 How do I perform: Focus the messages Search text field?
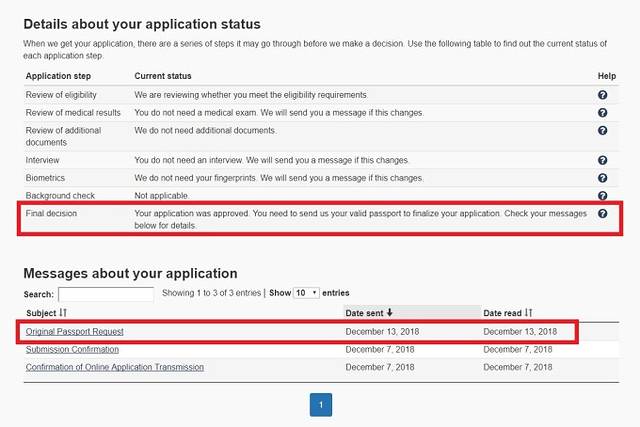tap(106, 294)
